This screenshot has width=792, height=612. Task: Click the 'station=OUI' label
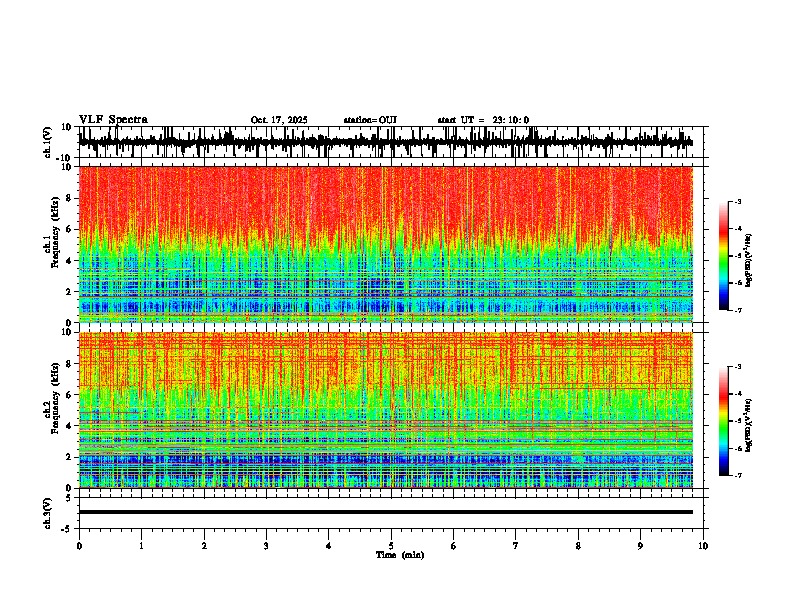tap(370, 120)
